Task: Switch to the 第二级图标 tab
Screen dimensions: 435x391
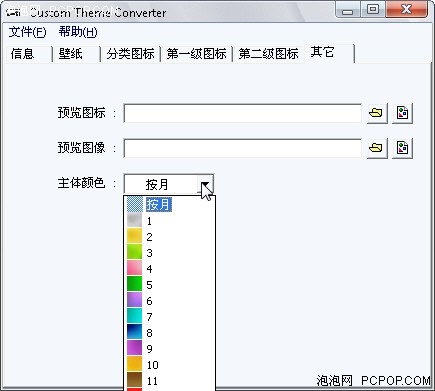Action: pyautogui.click(x=268, y=54)
